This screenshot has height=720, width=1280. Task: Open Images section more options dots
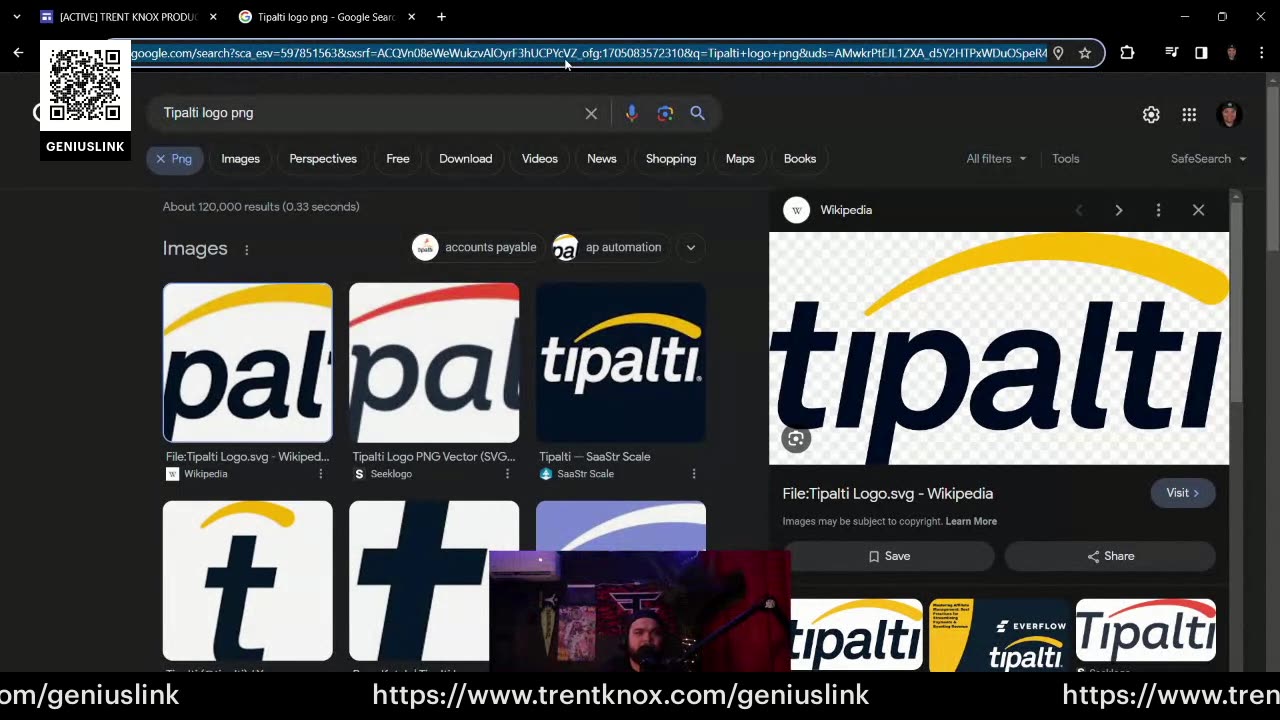(x=247, y=249)
